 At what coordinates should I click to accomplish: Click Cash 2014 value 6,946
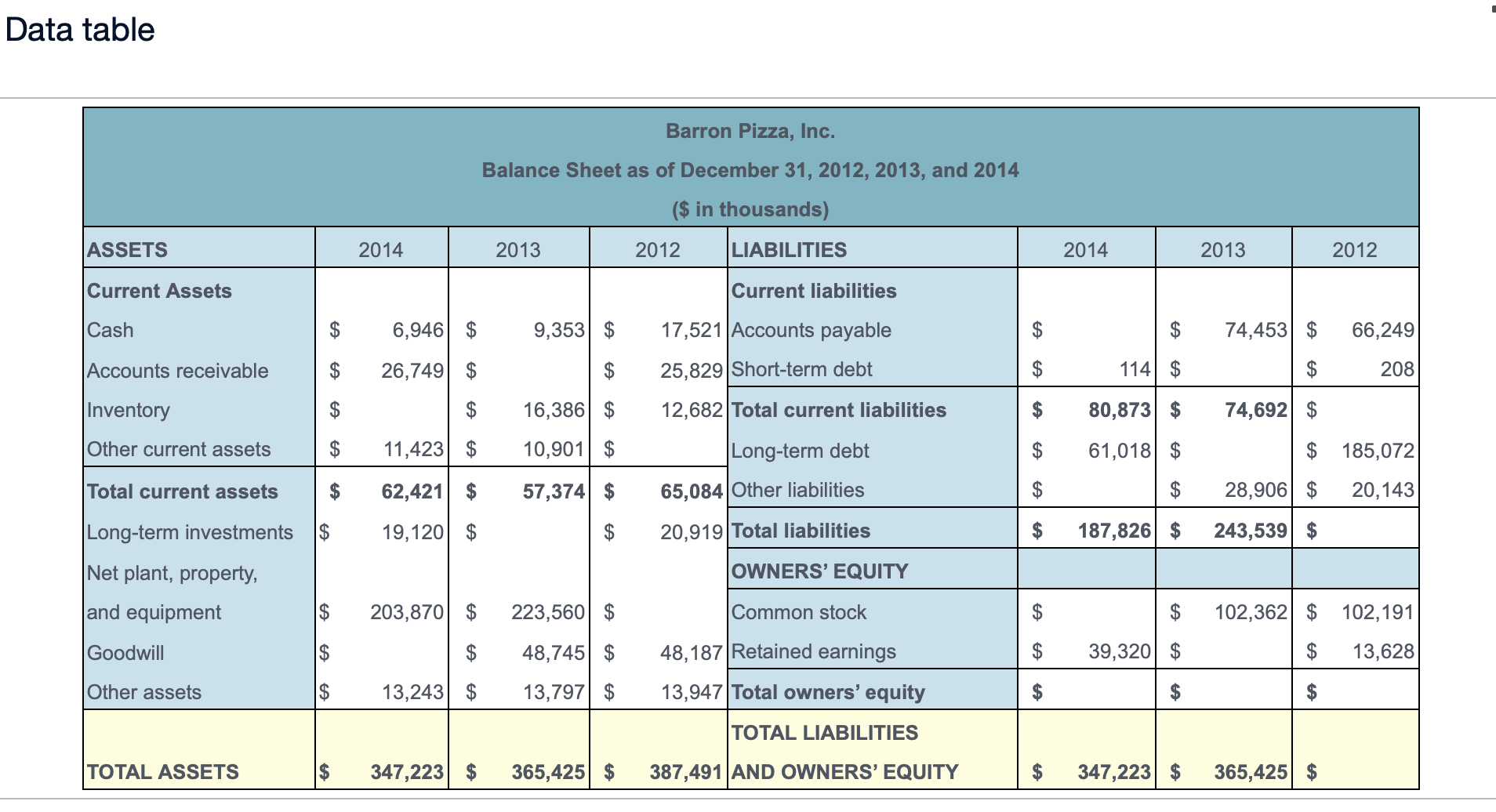(x=418, y=330)
